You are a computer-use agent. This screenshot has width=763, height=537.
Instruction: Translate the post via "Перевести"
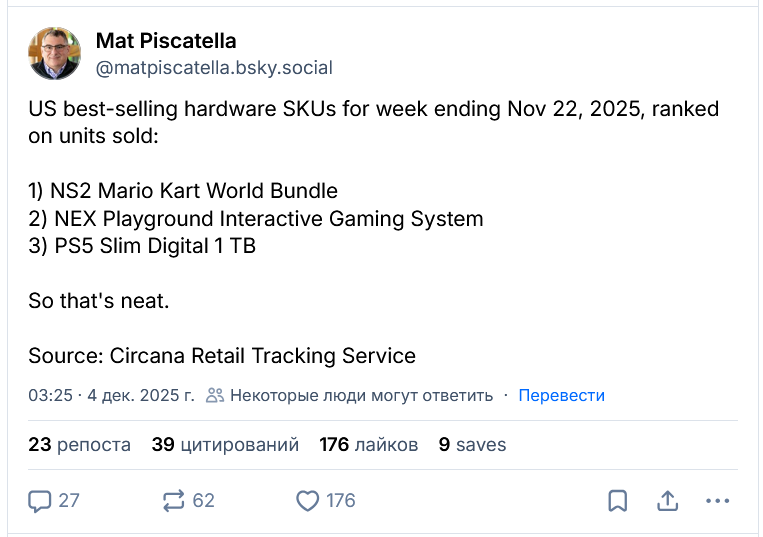click(561, 395)
